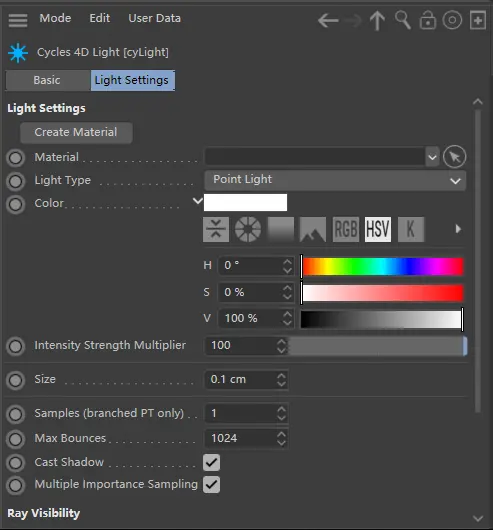The image size is (493, 530).
Task: Adjust Max Bounces with its stepper arrows
Action: (x=281, y=439)
